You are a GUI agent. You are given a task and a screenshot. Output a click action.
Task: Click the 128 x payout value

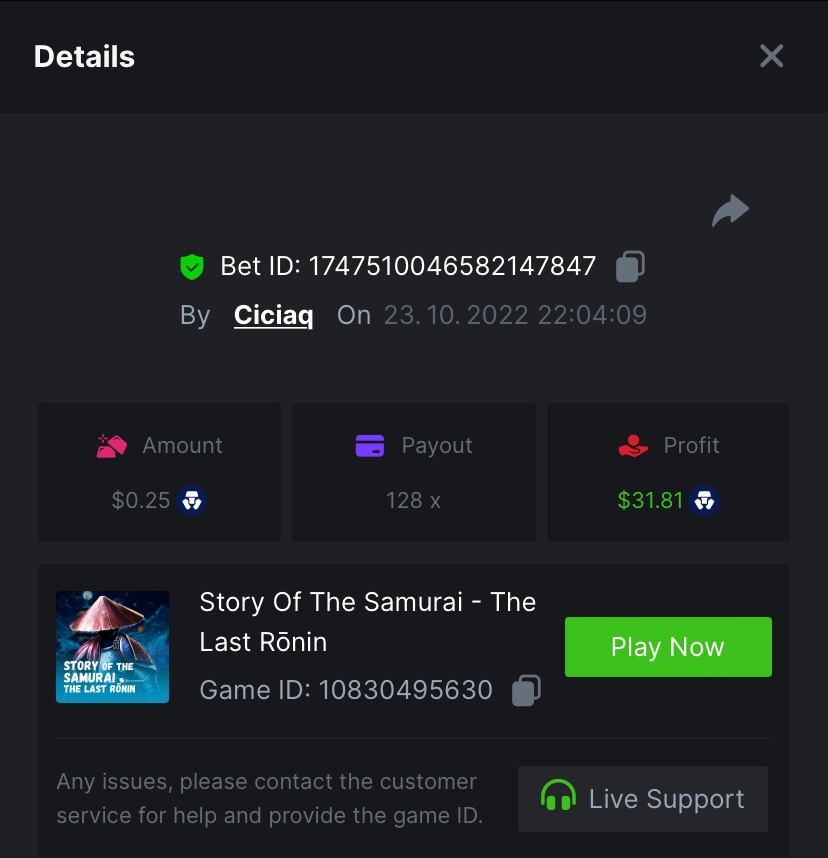click(413, 500)
